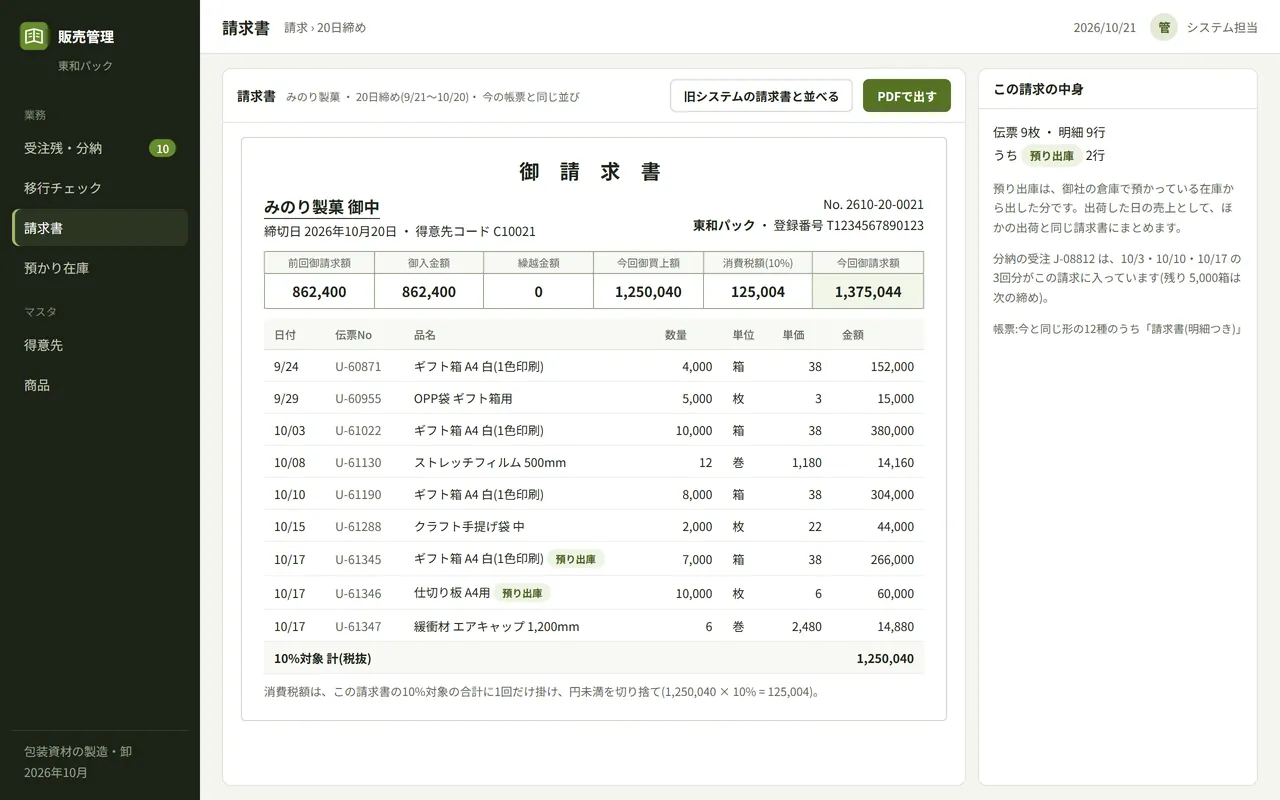This screenshot has width=1280, height=800.
Task: Select slip number U-60955
Action: [358, 399]
